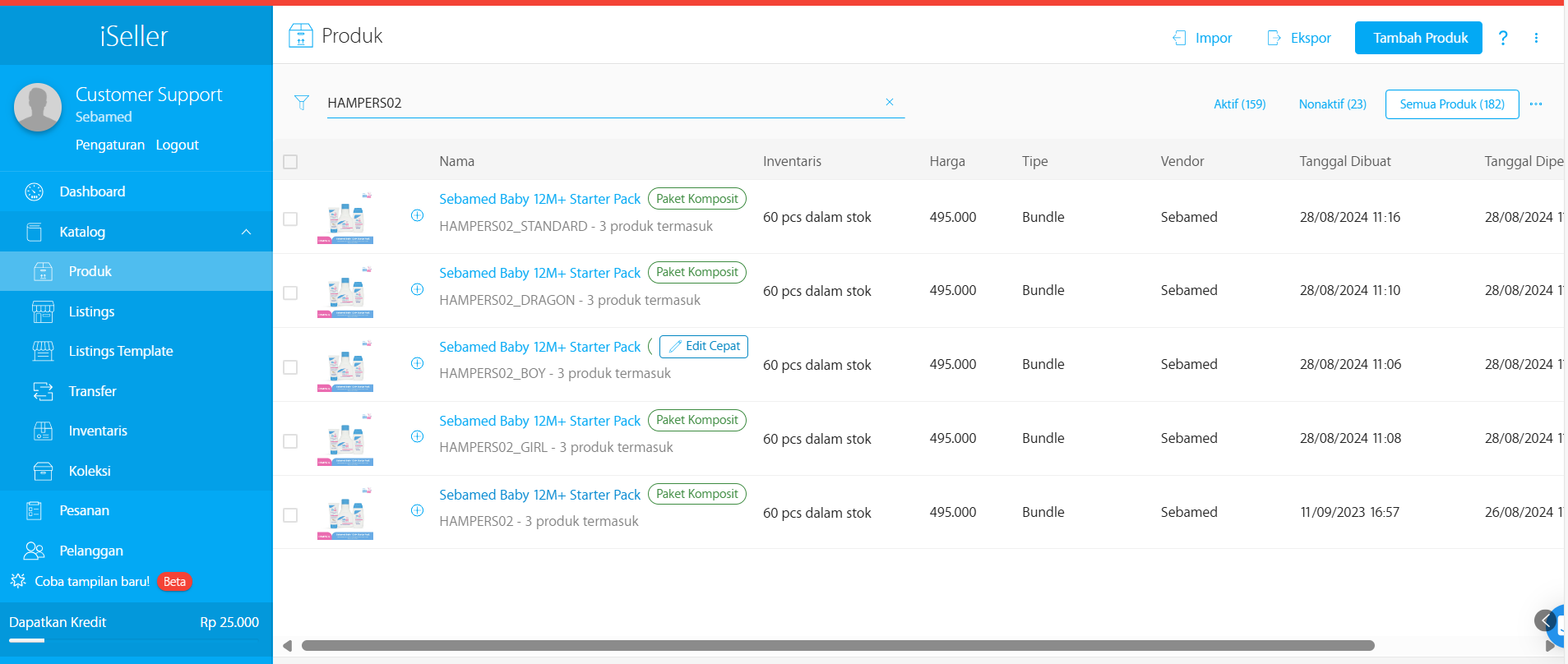Click the Ekspor button

[1299, 38]
